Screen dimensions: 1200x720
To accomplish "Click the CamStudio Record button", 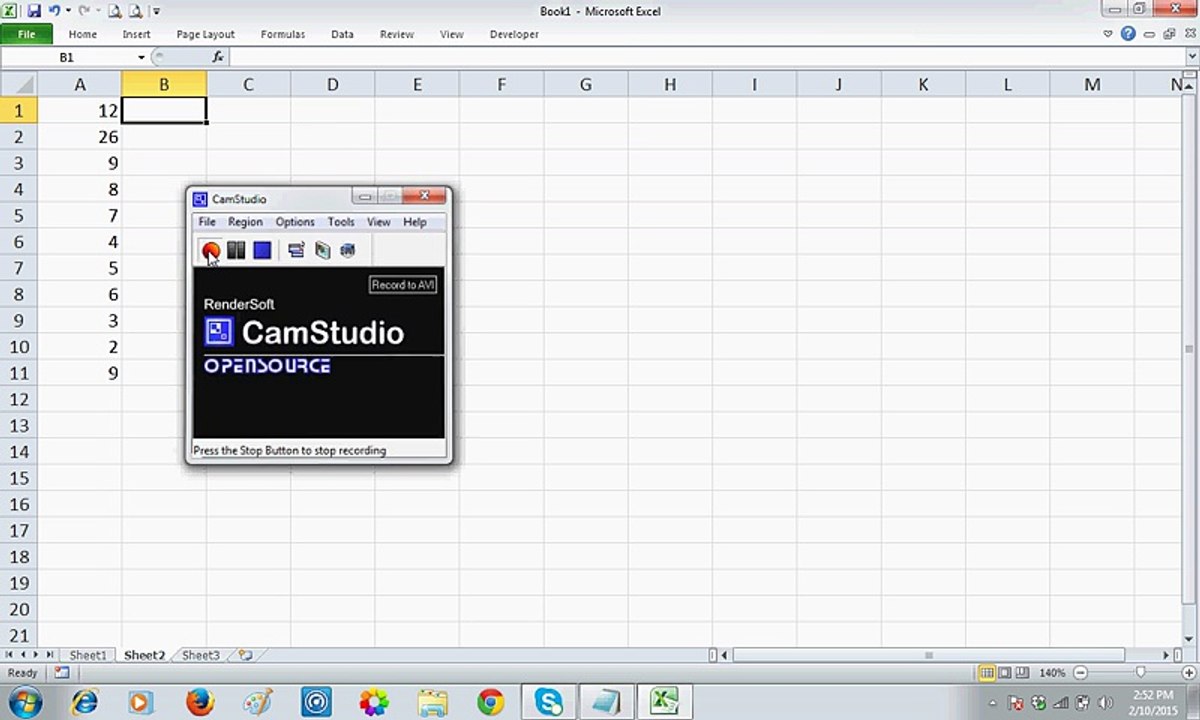I will (x=210, y=250).
